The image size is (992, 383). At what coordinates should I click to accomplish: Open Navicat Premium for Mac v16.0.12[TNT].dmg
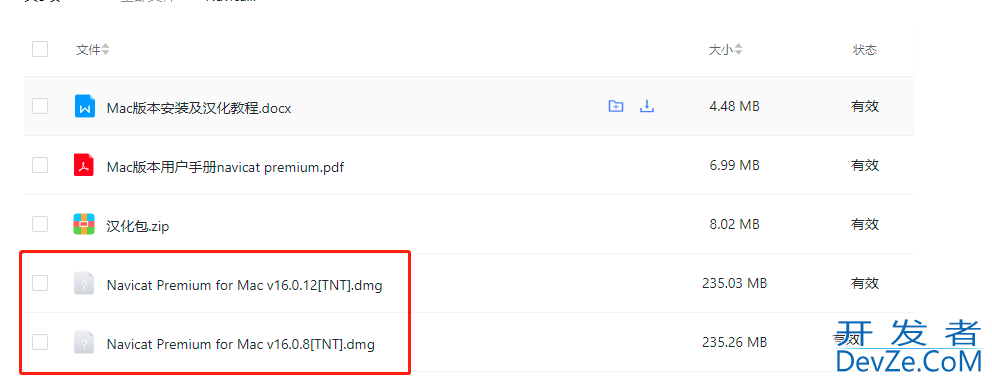click(244, 286)
